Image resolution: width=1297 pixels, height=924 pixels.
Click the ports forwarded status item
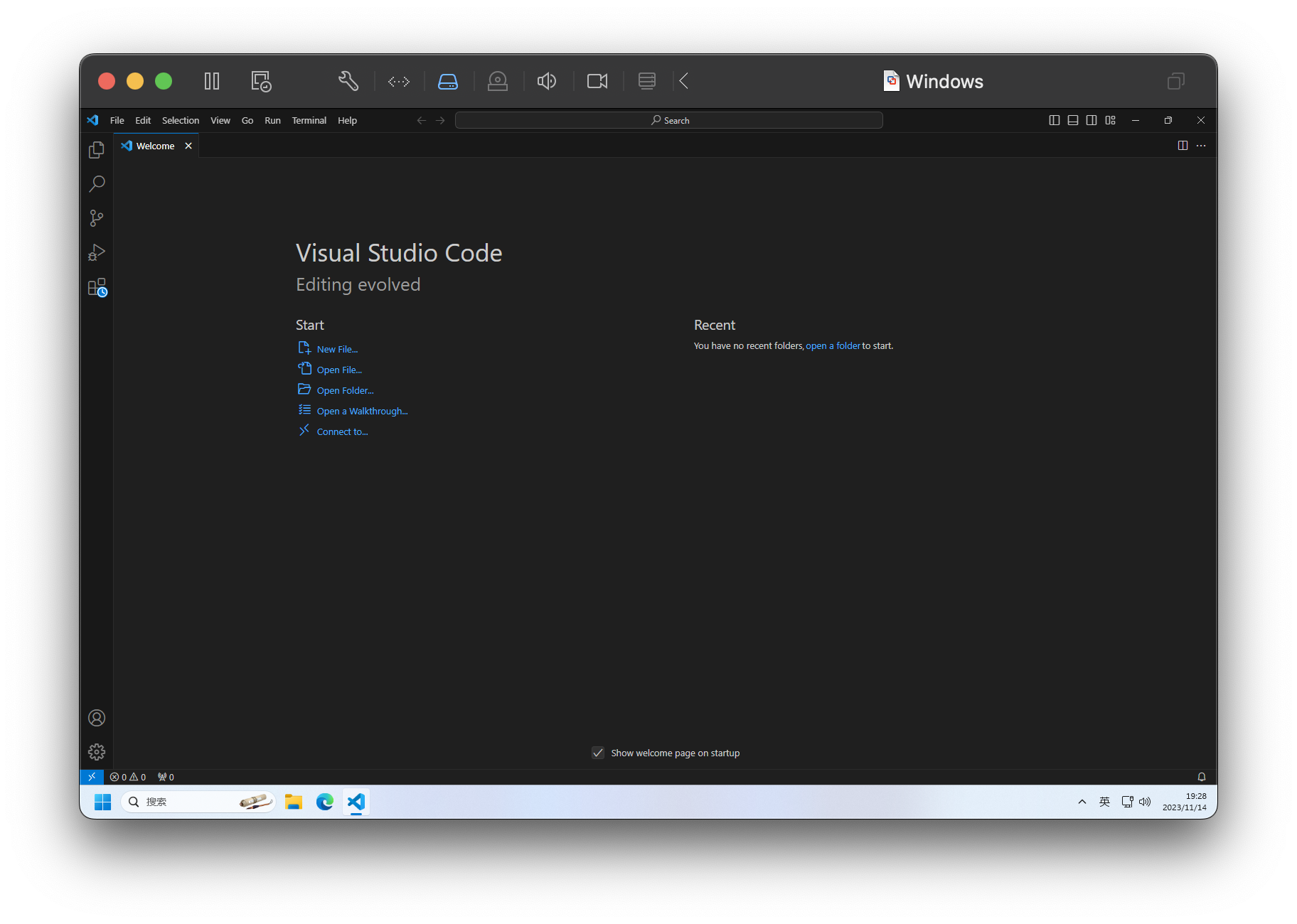(166, 777)
